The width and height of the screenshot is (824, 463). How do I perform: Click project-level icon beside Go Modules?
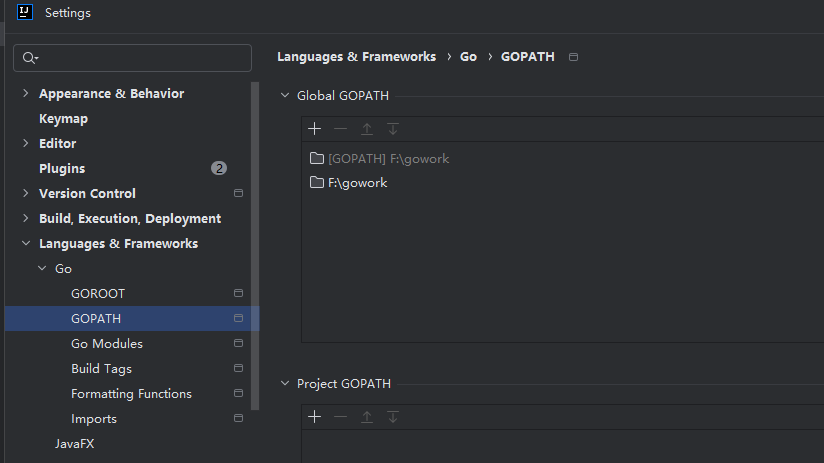[x=238, y=343]
